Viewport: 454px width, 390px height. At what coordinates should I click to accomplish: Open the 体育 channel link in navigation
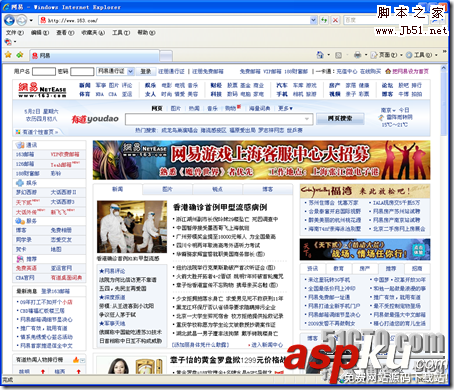point(85,94)
